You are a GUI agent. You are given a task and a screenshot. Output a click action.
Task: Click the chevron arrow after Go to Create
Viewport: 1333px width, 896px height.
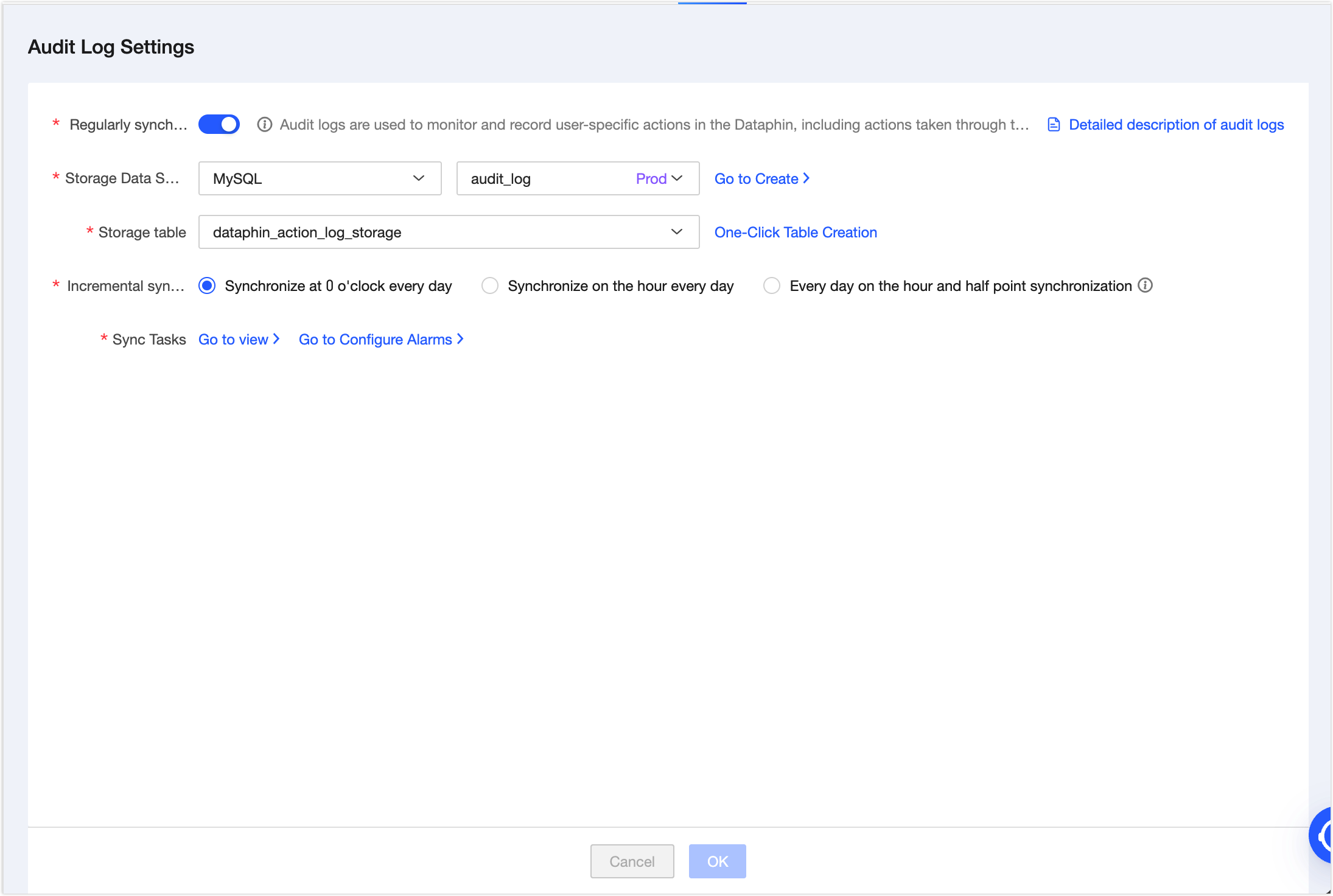pyautogui.click(x=806, y=178)
